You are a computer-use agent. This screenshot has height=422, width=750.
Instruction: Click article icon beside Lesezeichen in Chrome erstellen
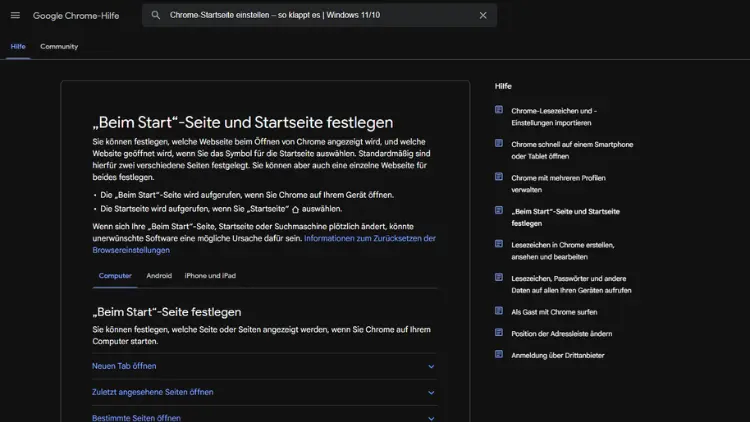click(499, 244)
